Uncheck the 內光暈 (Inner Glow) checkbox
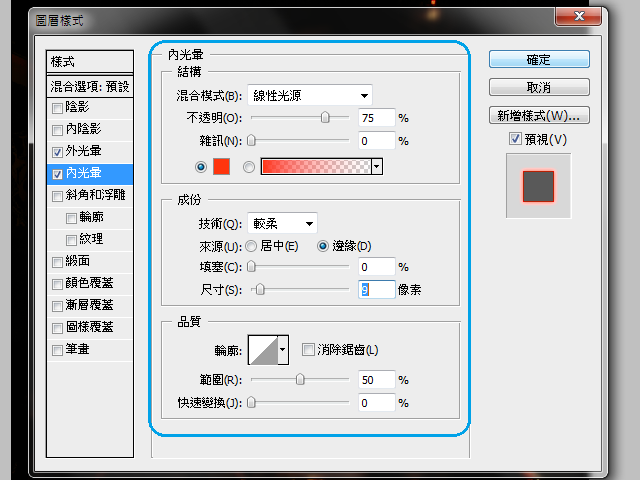Image resolution: width=640 pixels, height=480 pixels. [x=57, y=174]
